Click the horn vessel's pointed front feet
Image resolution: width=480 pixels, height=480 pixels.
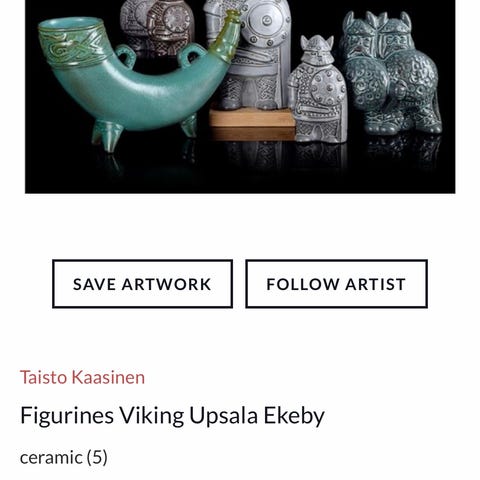107,137
